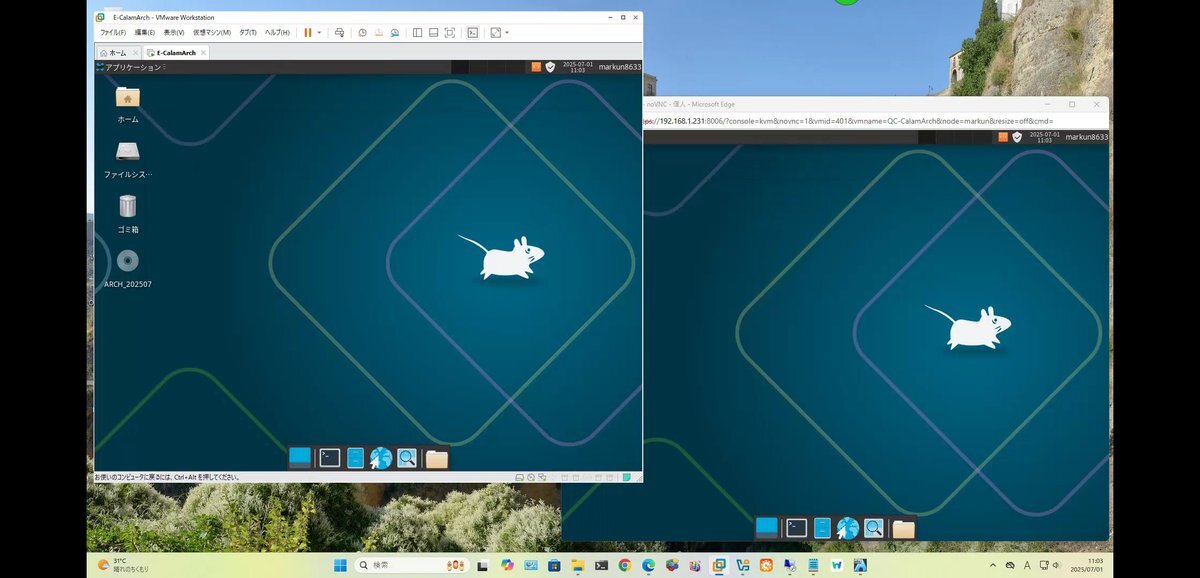The height and width of the screenshot is (578, 1200).
Task: Open home folder in VMware guest dock
Action: [x=436, y=458]
